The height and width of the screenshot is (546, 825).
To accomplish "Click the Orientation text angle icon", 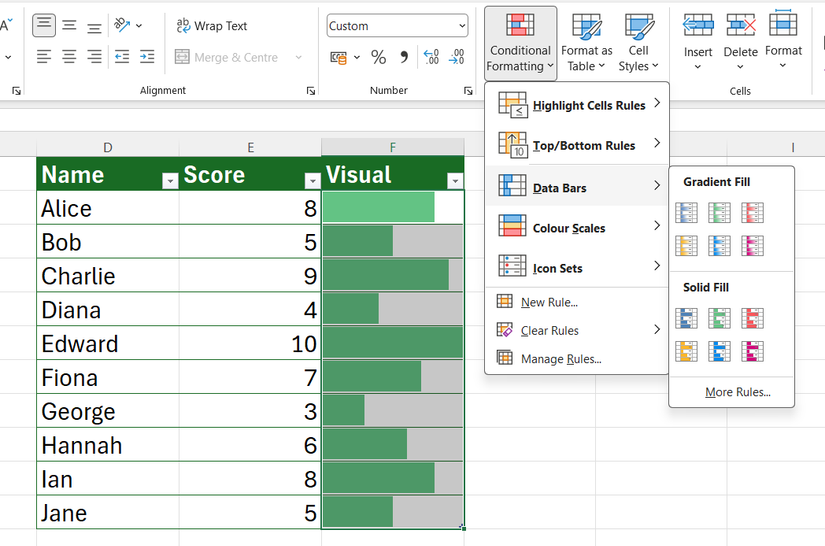I will coord(122,25).
